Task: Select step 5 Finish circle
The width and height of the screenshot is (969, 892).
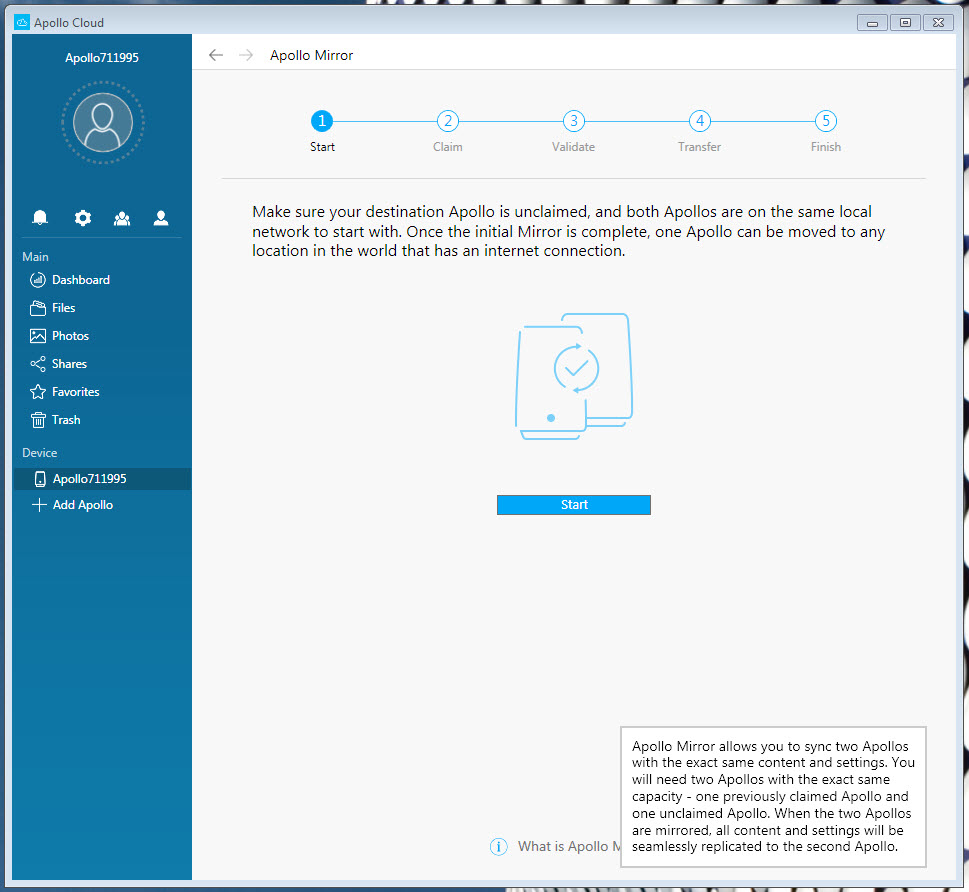Action: 826,121
